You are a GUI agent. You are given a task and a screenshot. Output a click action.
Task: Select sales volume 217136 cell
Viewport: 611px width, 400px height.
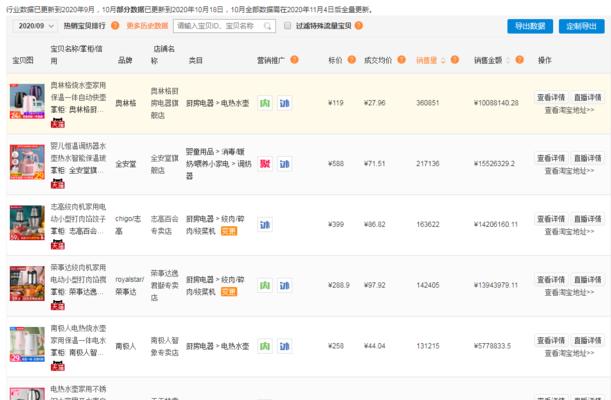428,164
